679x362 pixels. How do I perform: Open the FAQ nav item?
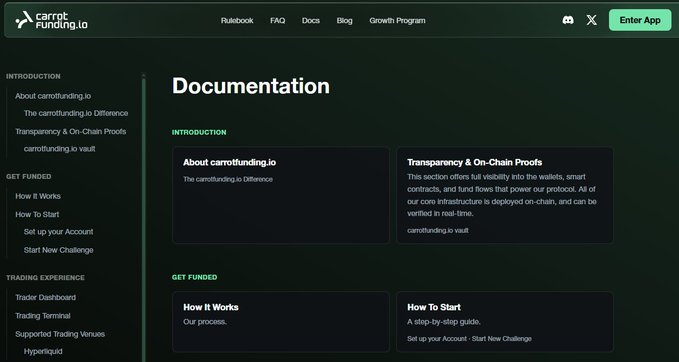[278, 20]
